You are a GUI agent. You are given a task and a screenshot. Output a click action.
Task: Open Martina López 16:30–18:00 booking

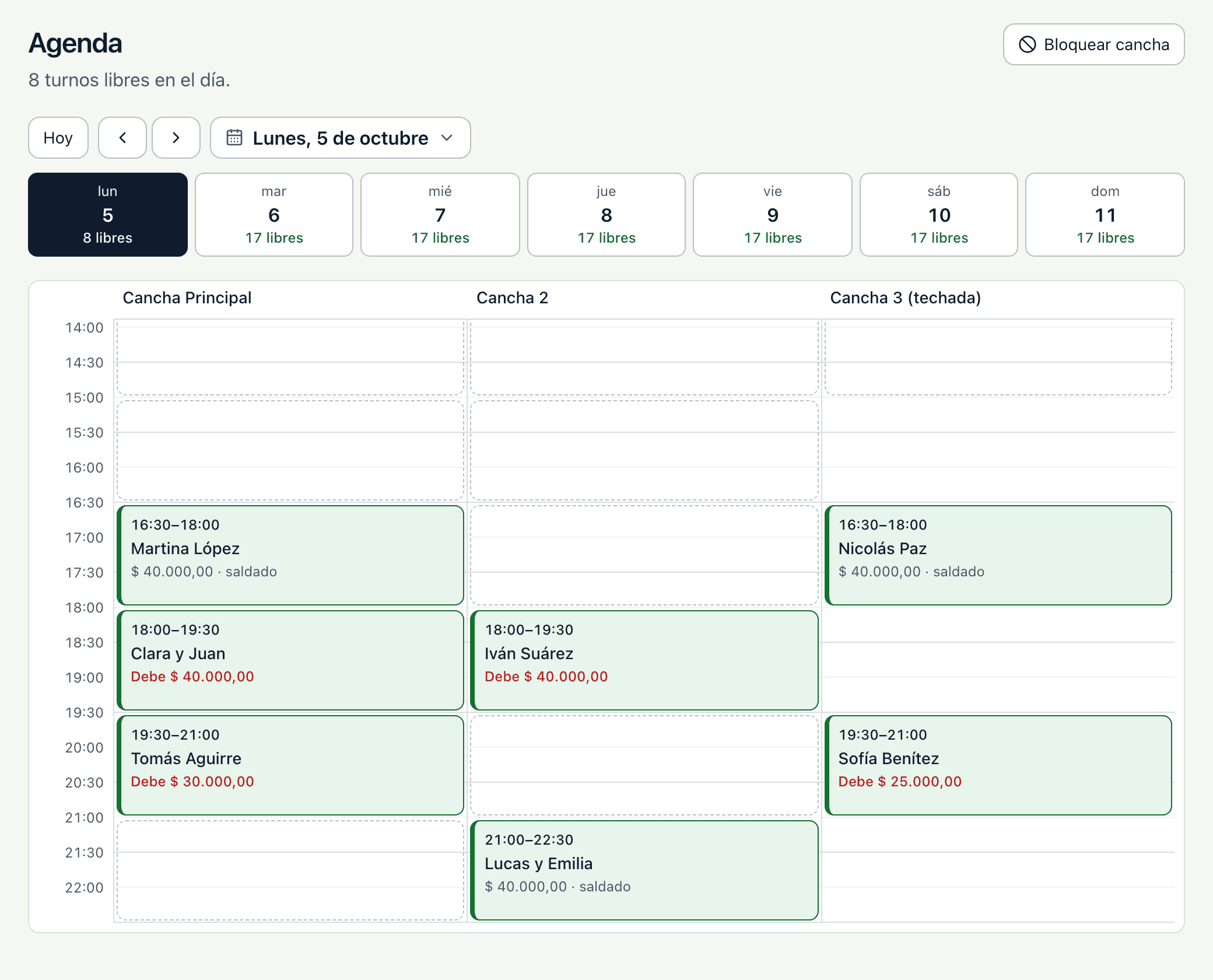pyautogui.click(x=290, y=555)
